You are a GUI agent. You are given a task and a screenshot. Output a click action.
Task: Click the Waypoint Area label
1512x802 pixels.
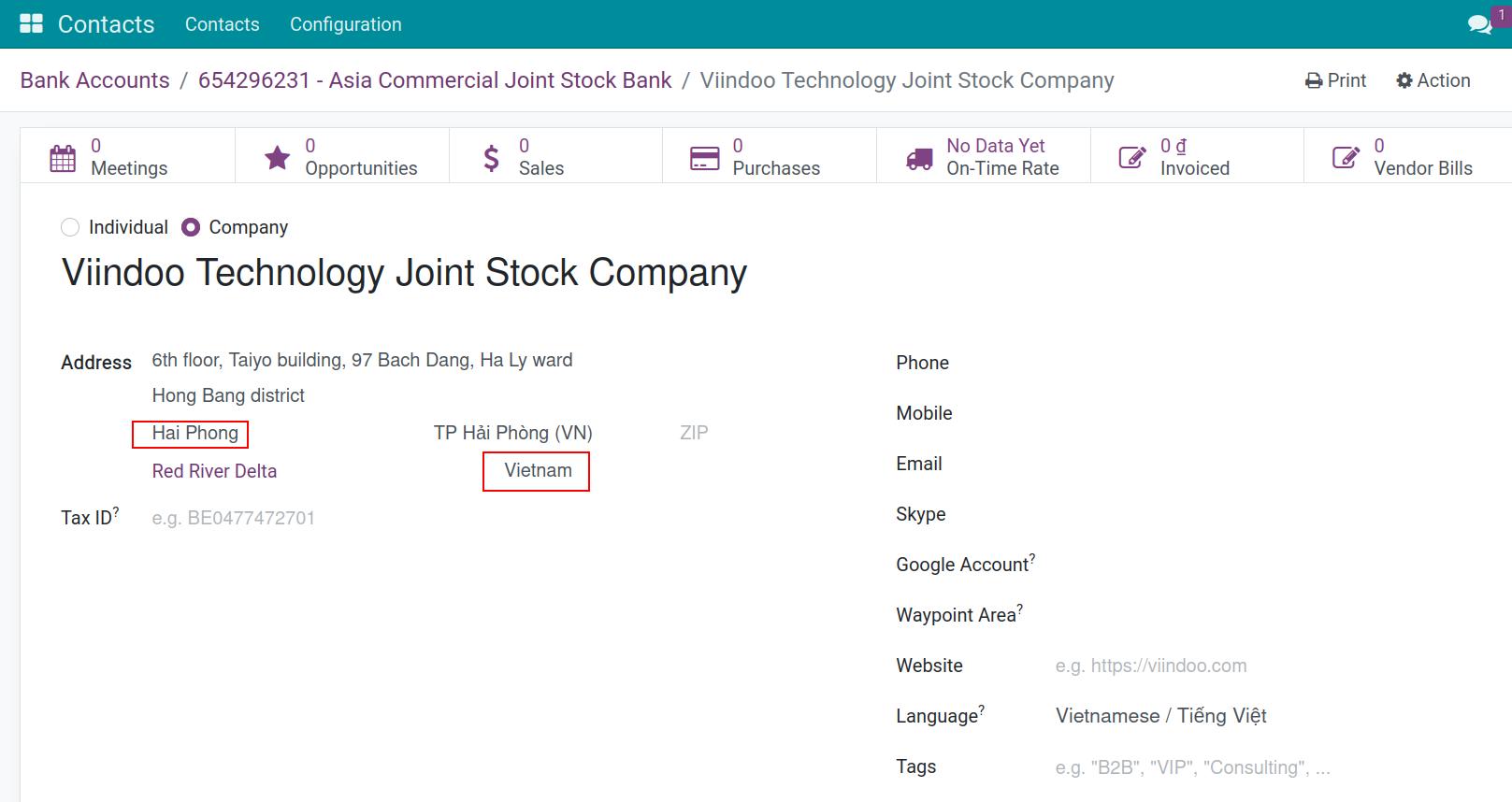pos(959,614)
